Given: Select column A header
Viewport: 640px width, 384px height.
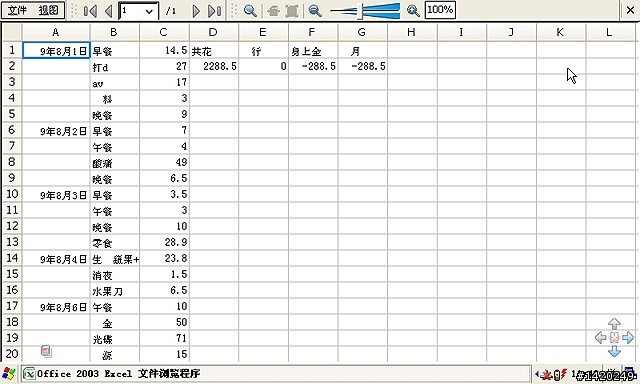Looking at the screenshot, I should point(56,32).
